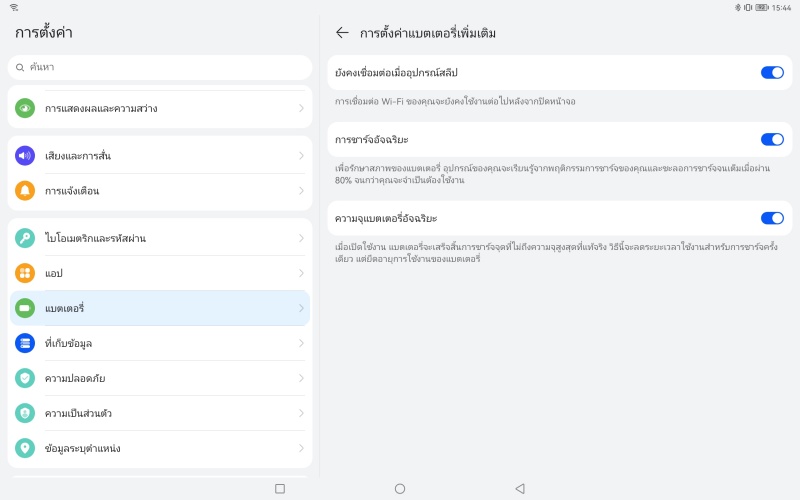The image size is (800, 500).
Task: Tap the battery level status icon
Action: 762,7
